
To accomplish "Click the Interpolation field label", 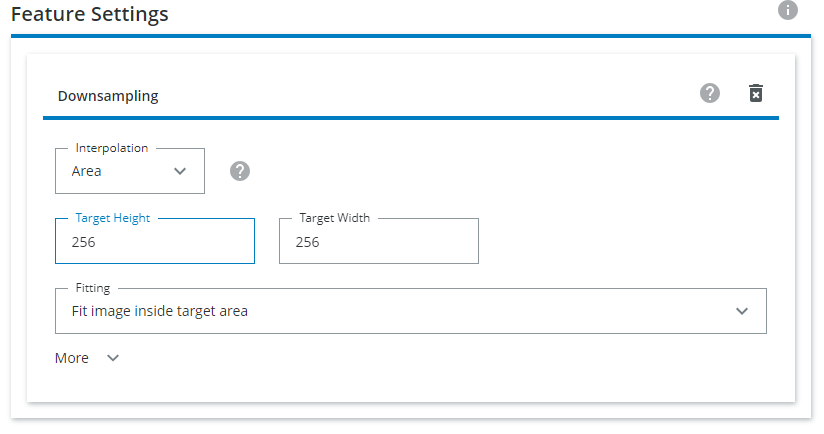I will pyautogui.click(x=112, y=148).
